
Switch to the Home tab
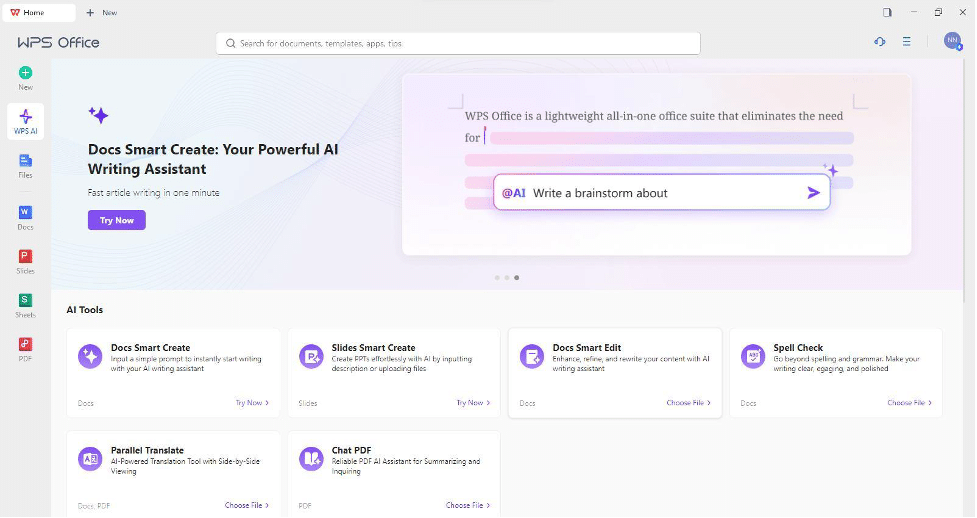tap(39, 12)
